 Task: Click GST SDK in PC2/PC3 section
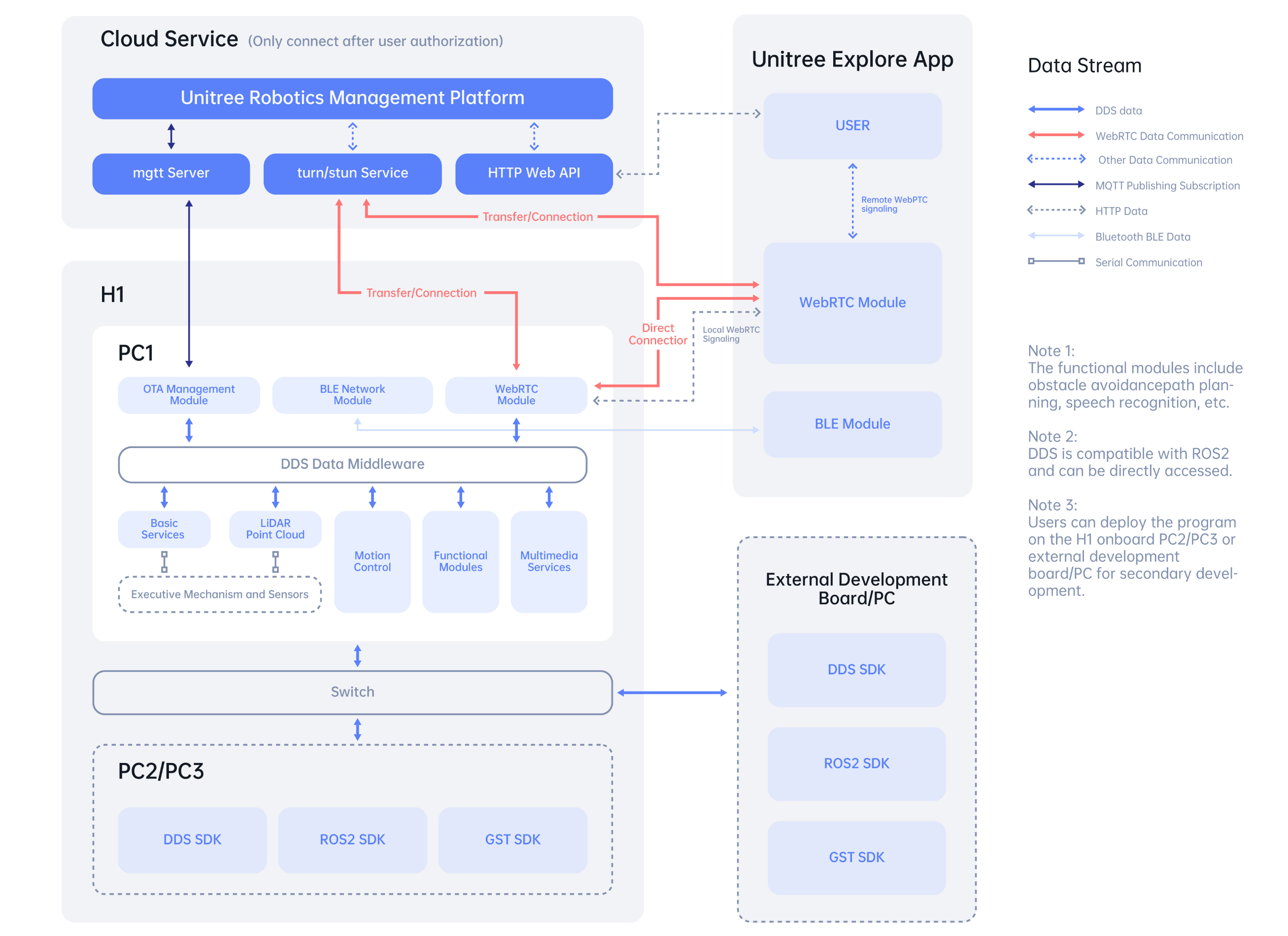coord(512,840)
